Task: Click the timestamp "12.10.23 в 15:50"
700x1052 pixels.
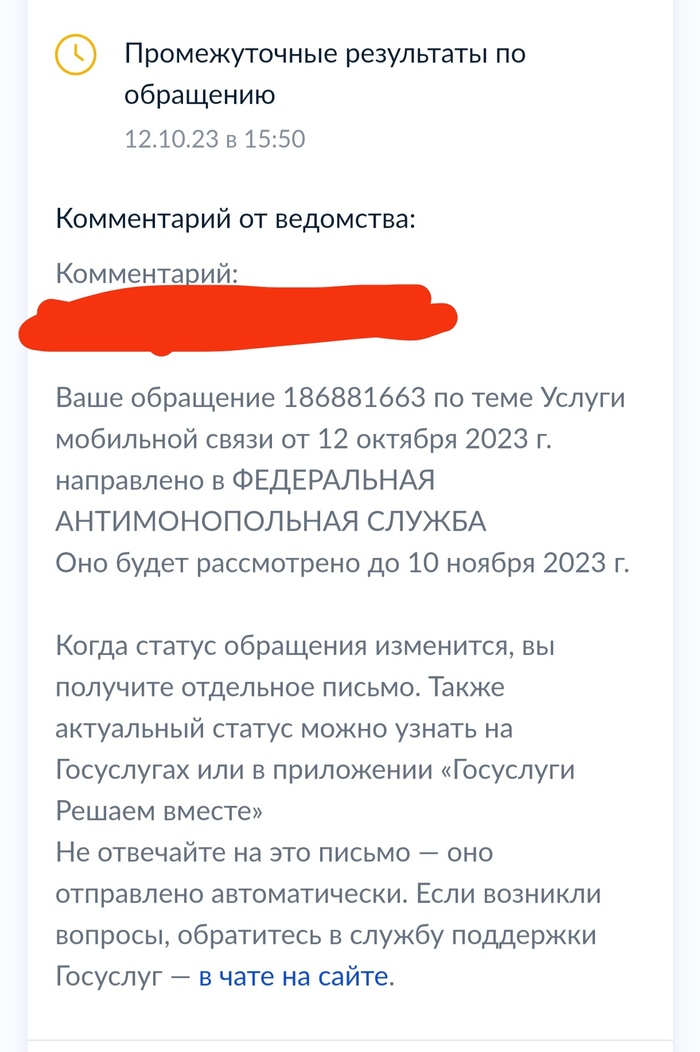Action: 214,138
